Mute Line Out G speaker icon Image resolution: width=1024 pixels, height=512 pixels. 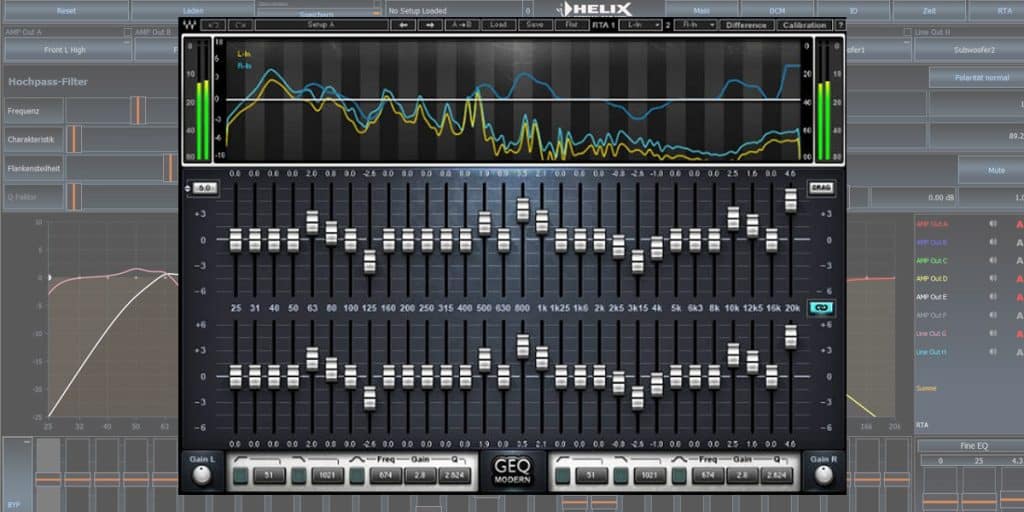tap(993, 333)
